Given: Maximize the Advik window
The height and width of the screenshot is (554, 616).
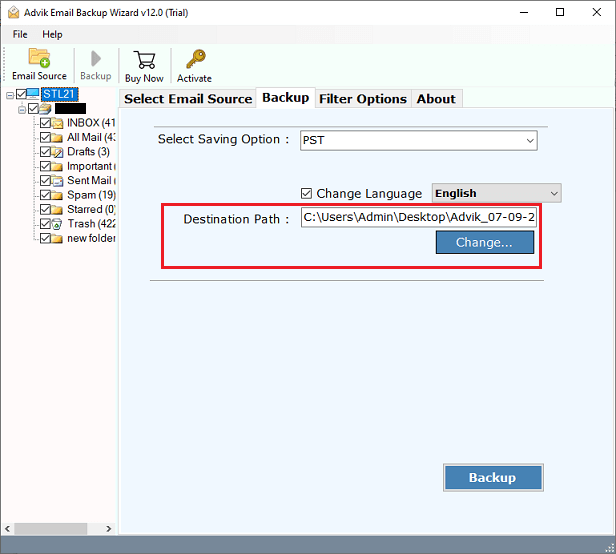Looking at the screenshot, I should 560,13.
